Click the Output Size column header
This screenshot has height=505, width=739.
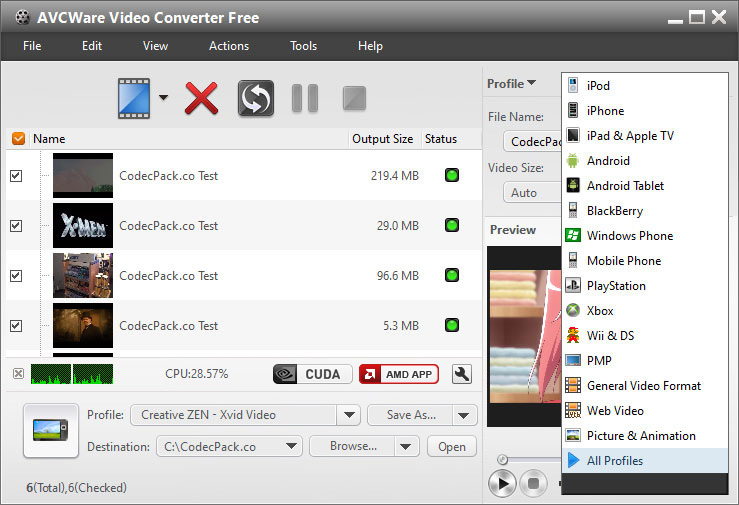point(382,139)
